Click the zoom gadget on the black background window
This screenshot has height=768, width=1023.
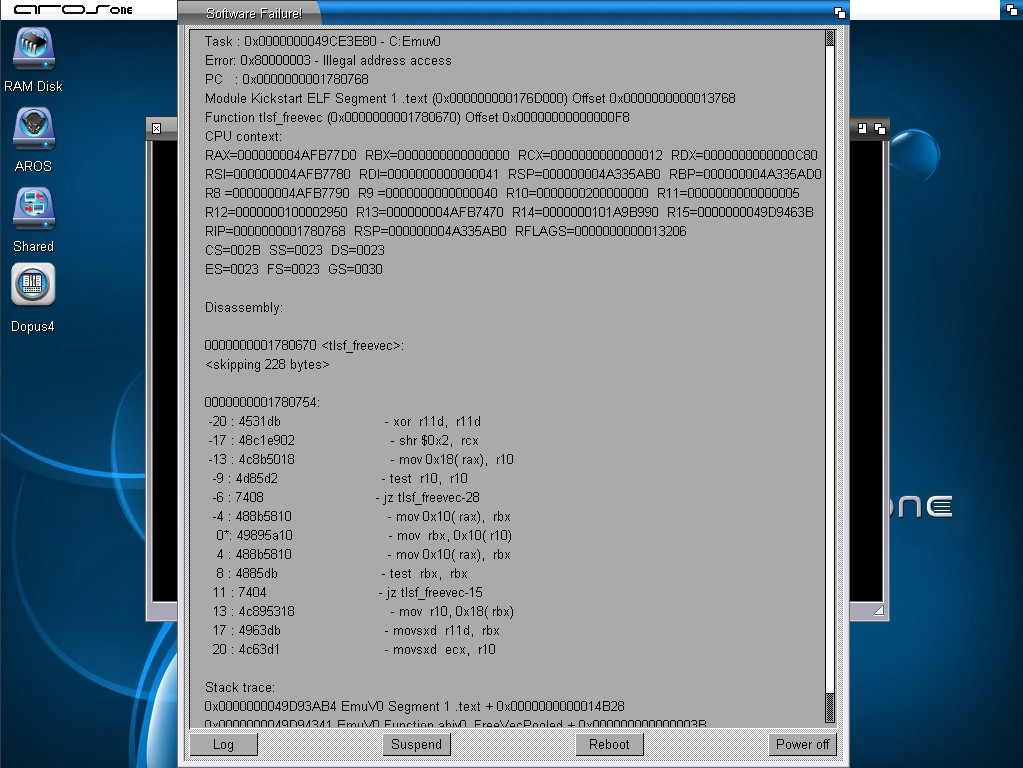863,128
